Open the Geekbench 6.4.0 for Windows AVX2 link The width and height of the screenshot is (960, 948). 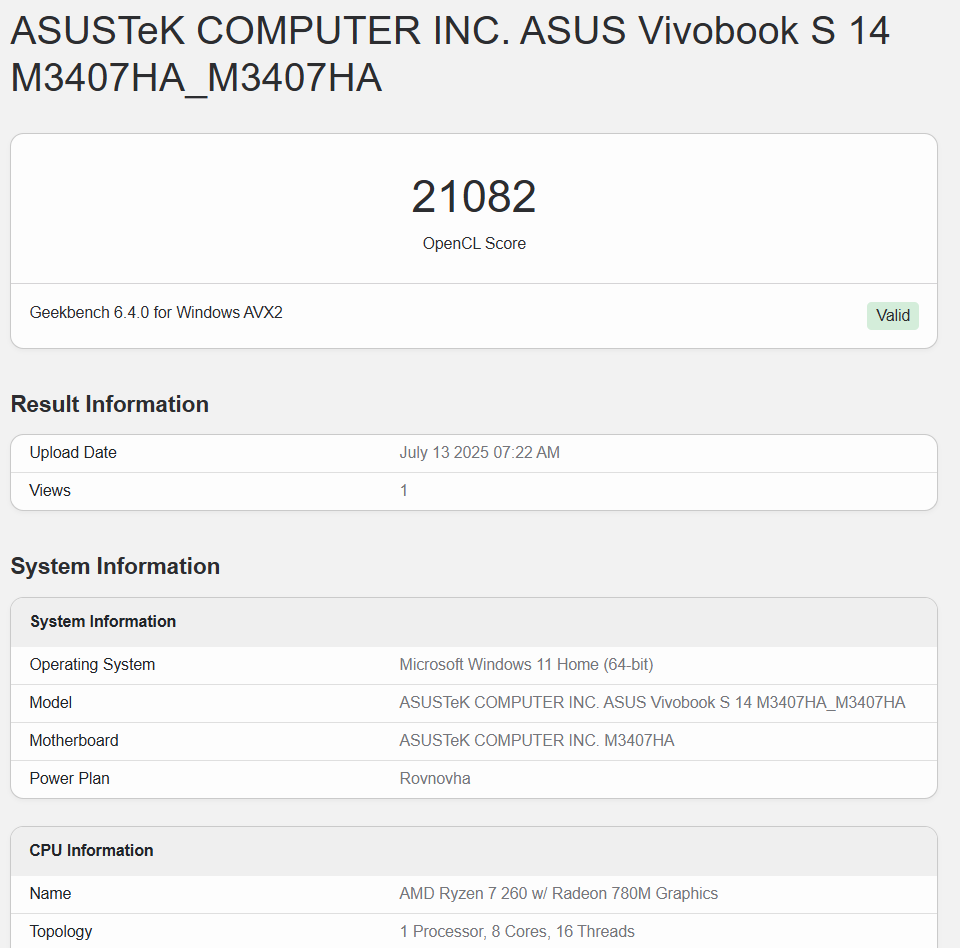(155, 312)
